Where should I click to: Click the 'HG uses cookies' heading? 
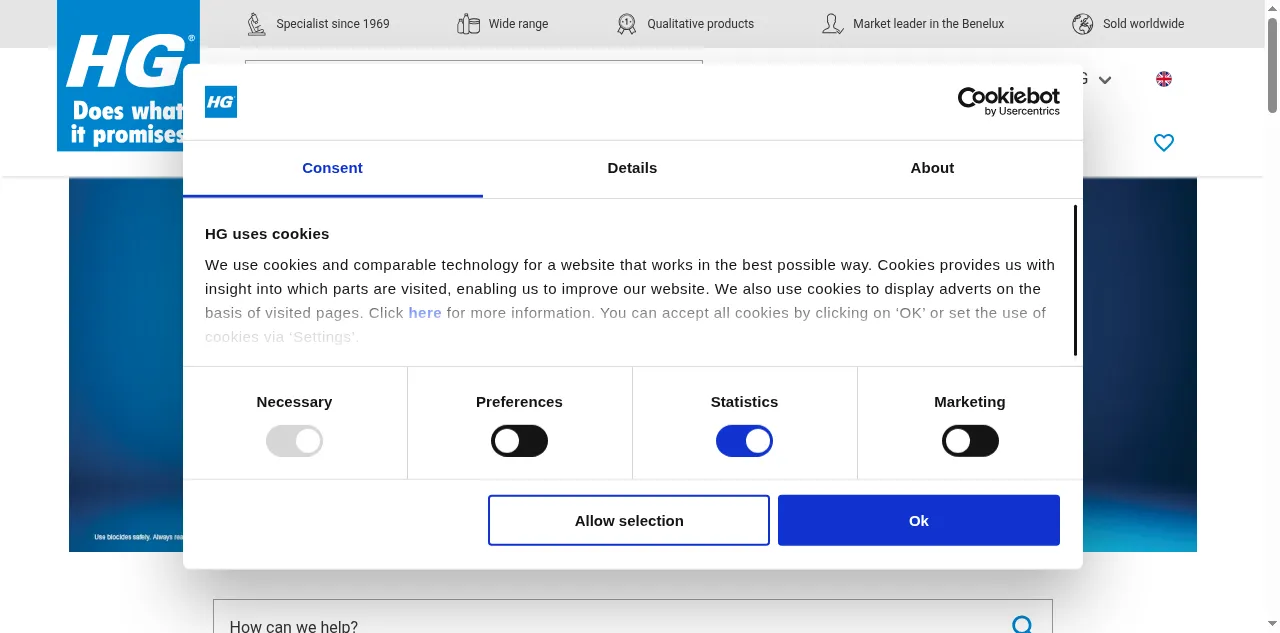tap(267, 234)
